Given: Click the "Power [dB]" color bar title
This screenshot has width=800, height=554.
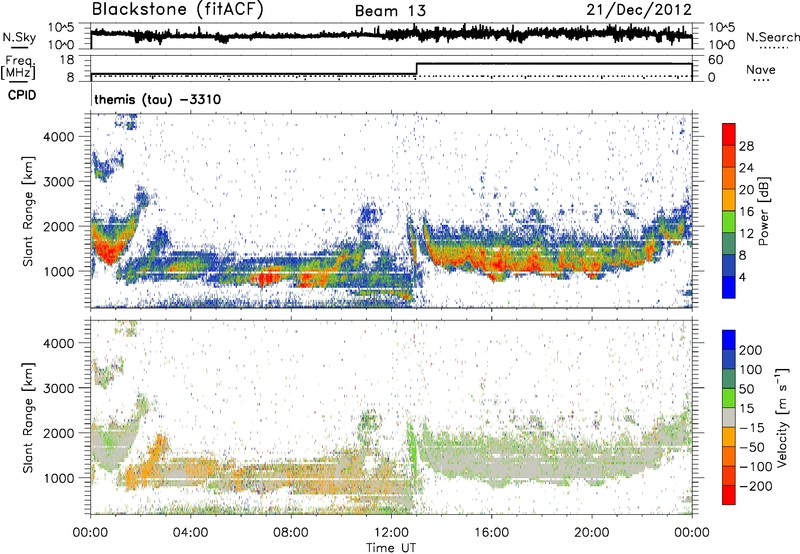Looking at the screenshot, I should pyautogui.click(x=763, y=211).
